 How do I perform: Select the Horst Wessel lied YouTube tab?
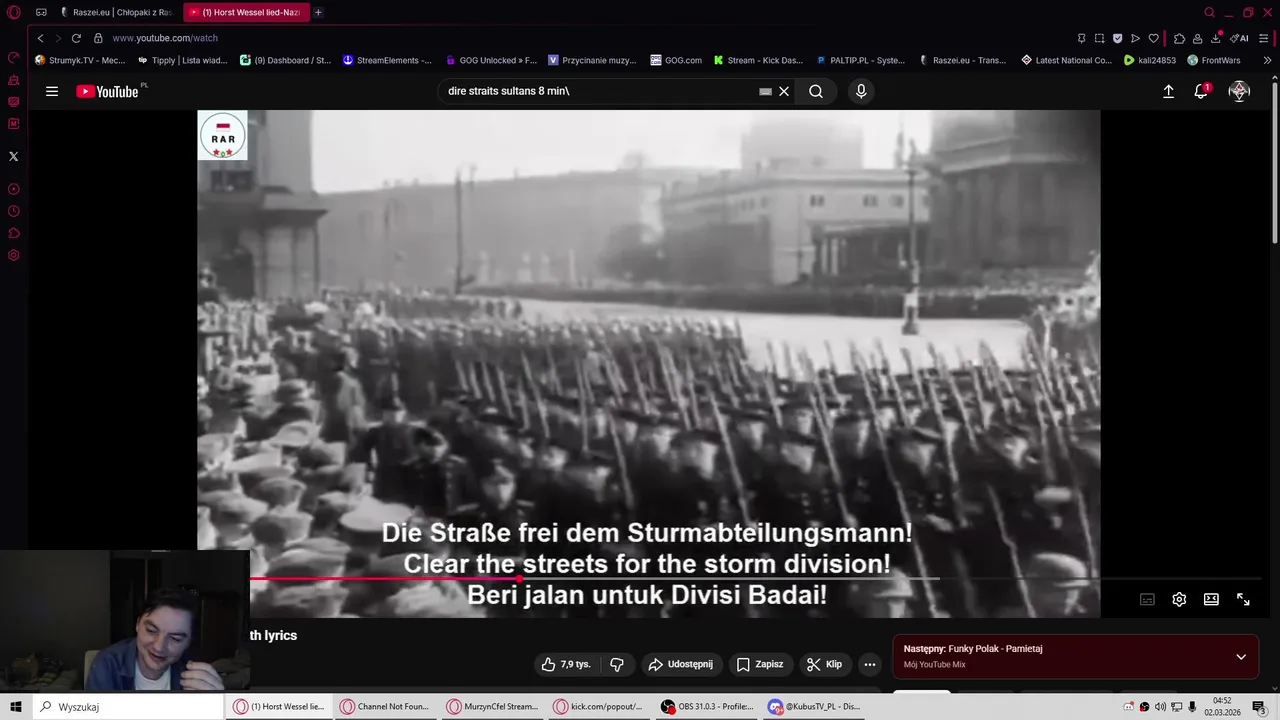[245, 12]
